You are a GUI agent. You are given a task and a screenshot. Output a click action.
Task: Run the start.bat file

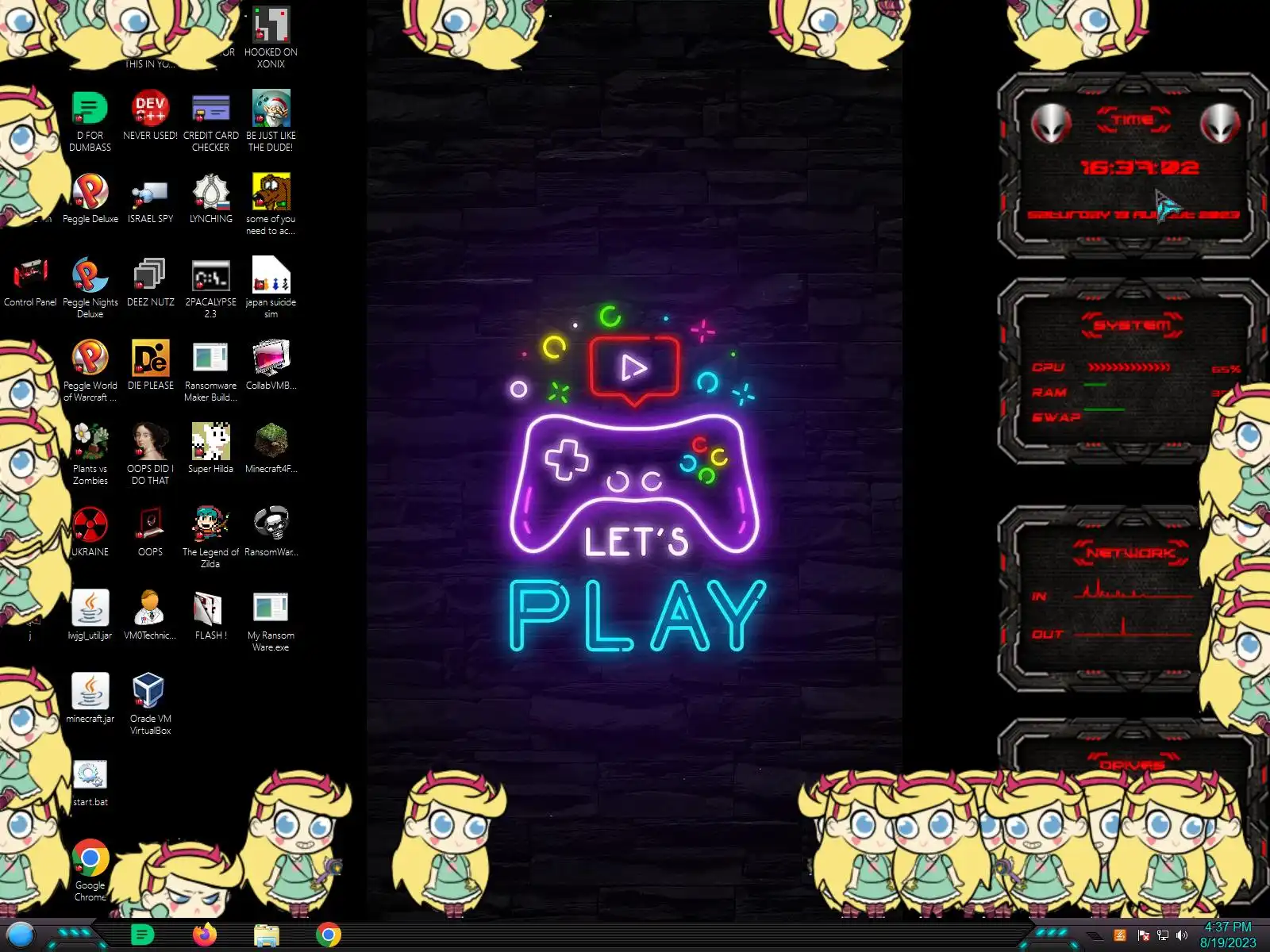pos(90,781)
